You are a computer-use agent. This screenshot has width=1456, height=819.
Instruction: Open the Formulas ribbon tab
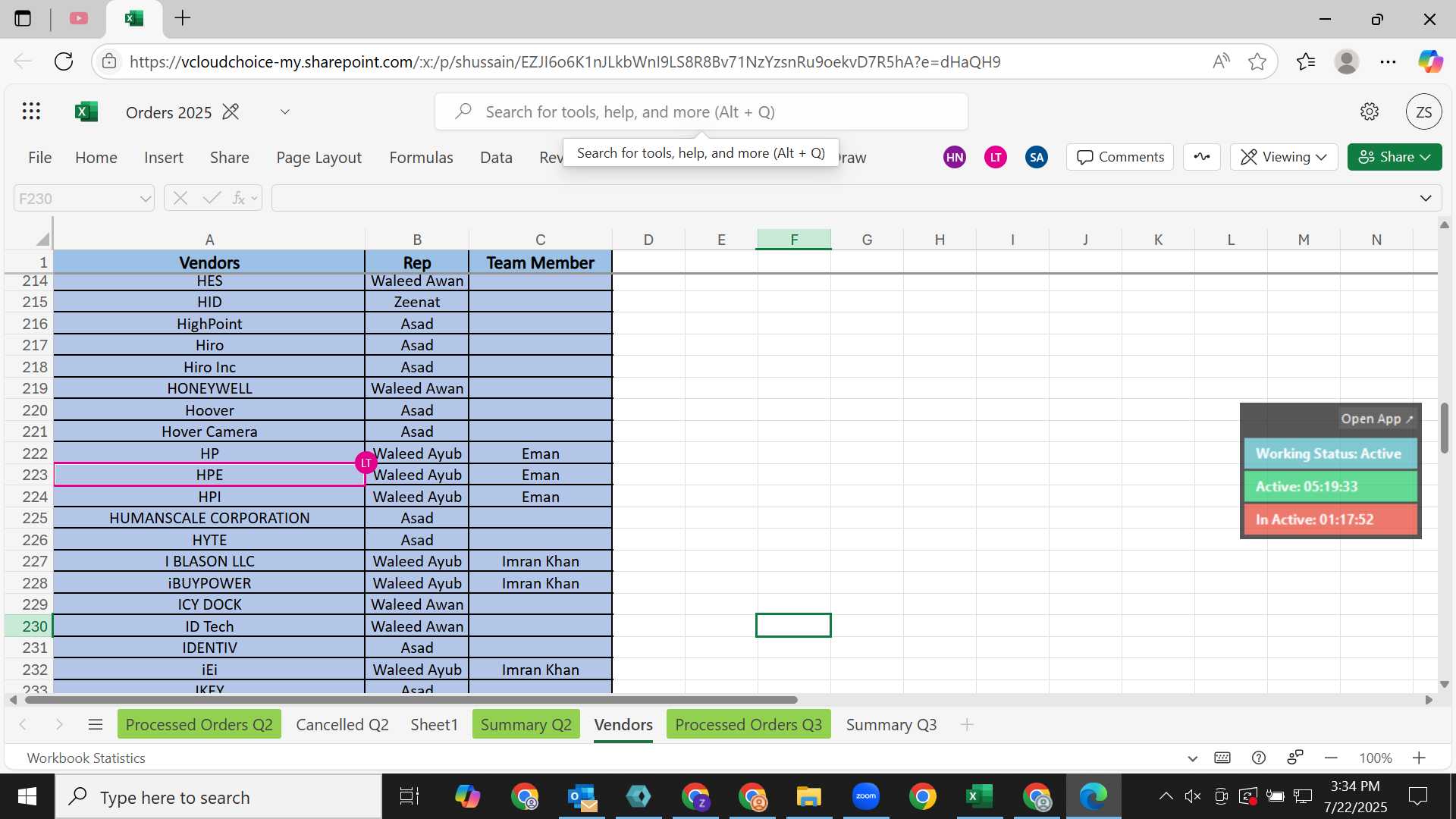tap(421, 157)
